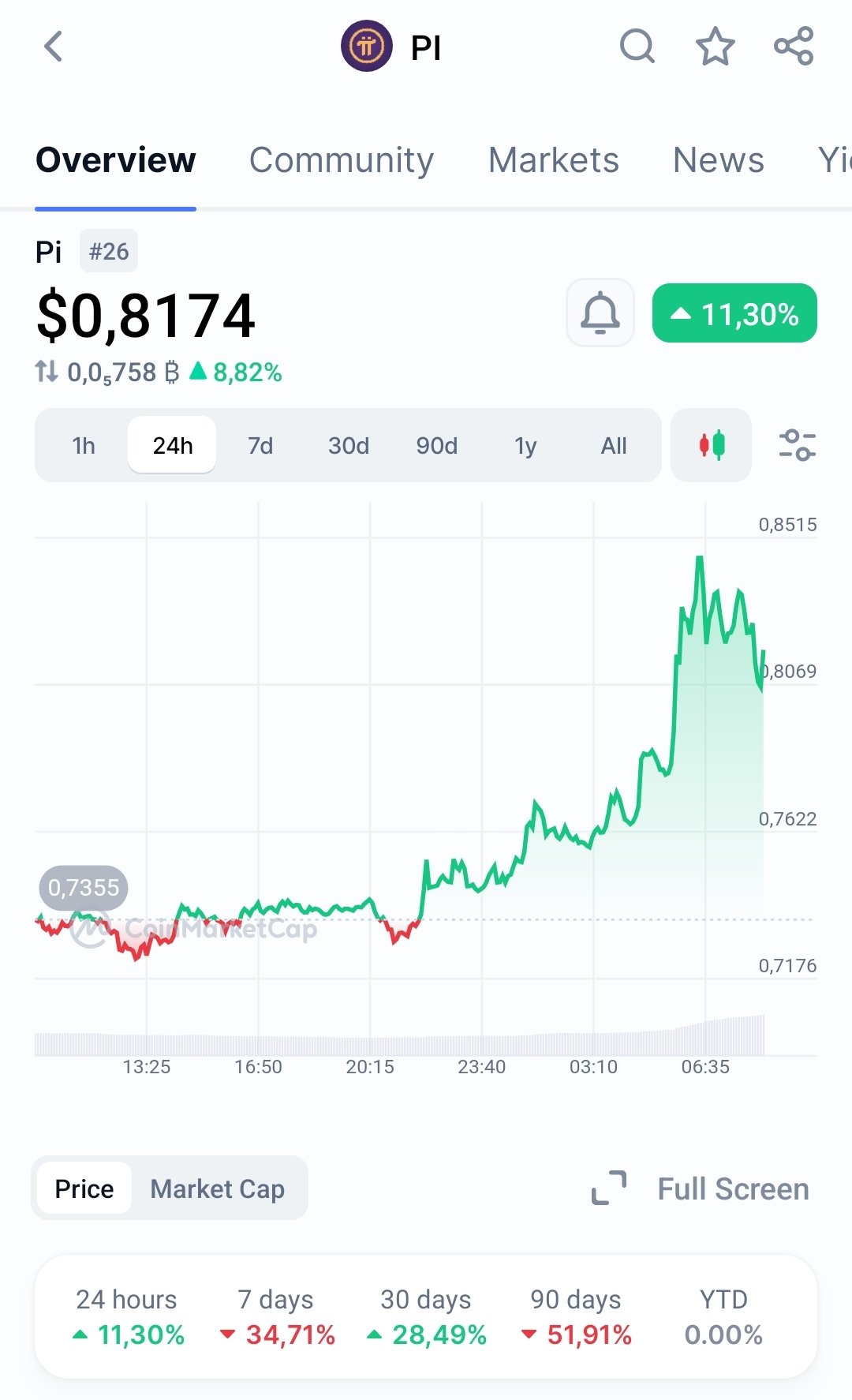Screen dimensions: 852x1400
Task: Switch chart to Market Cap
Action: click(x=218, y=1189)
